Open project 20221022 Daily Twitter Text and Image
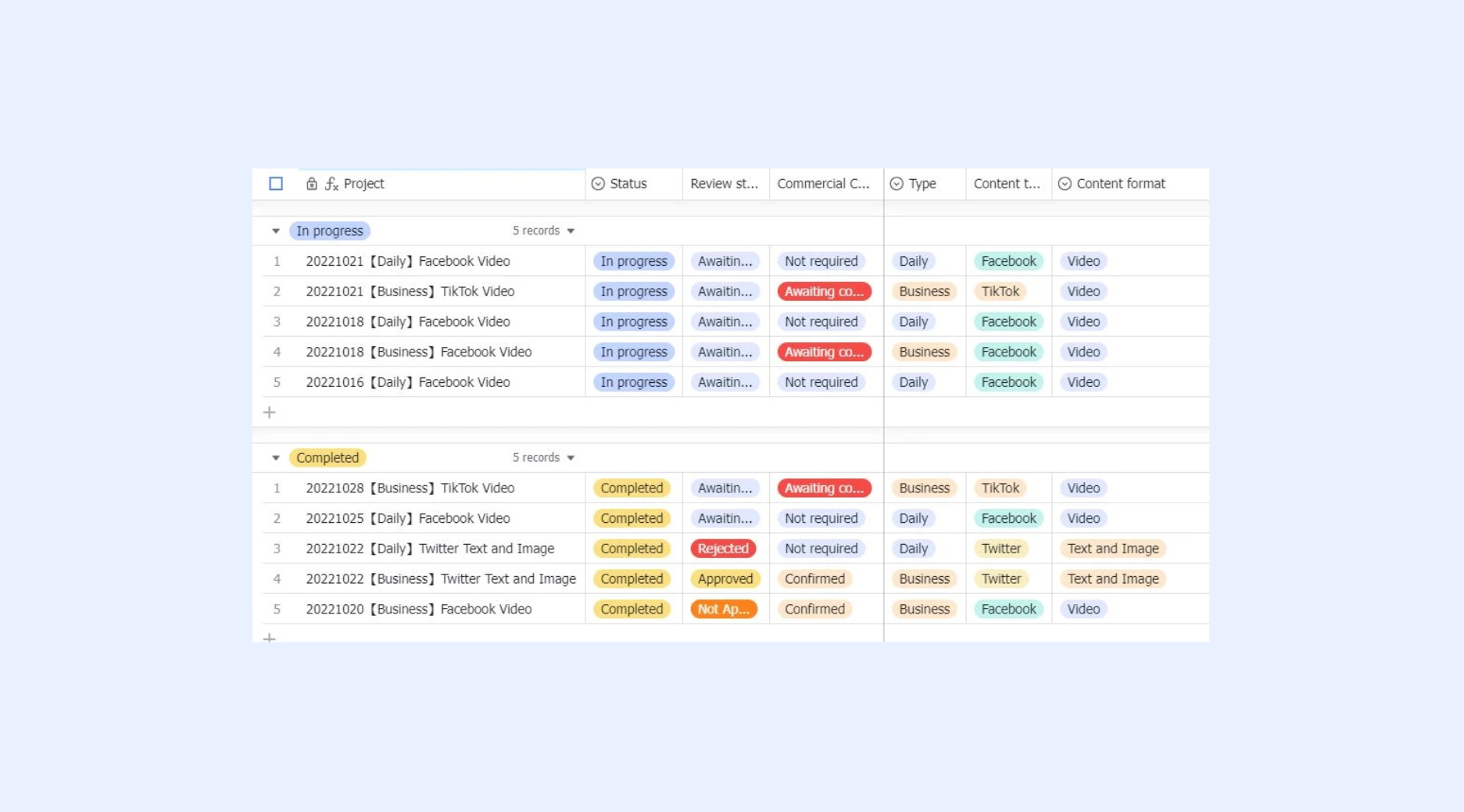Screen dimensions: 1464x812 pos(430,549)
